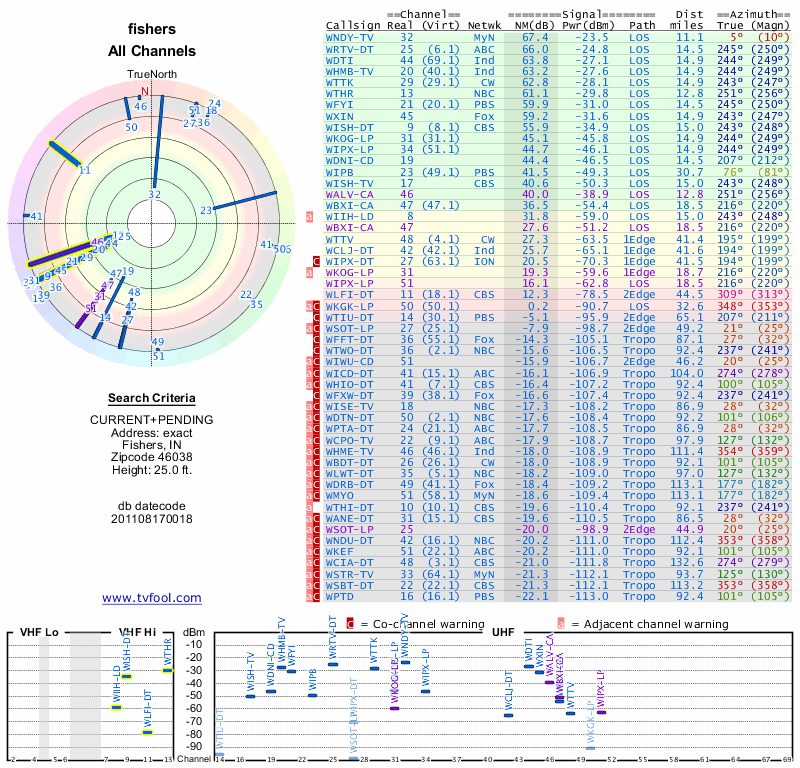
Task: Select callsign WTIU-DT in the table
Action: point(349,317)
